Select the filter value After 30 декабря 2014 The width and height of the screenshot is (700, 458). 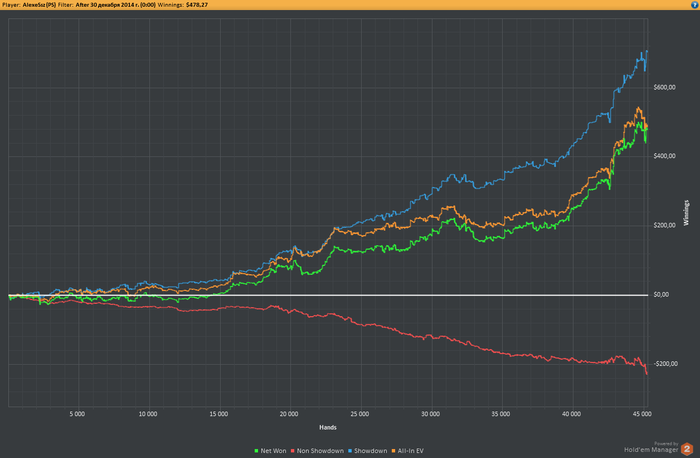(116, 5)
